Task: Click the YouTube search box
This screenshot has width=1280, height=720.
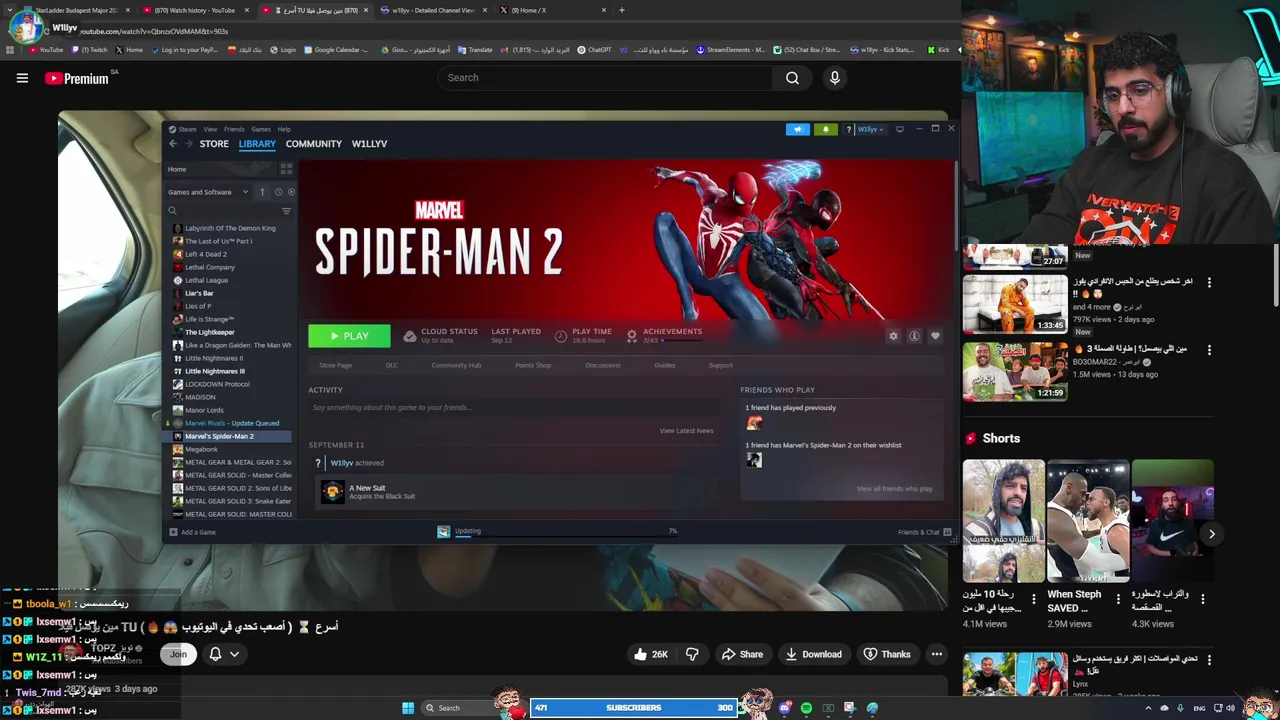Action: pyautogui.click(x=605, y=78)
